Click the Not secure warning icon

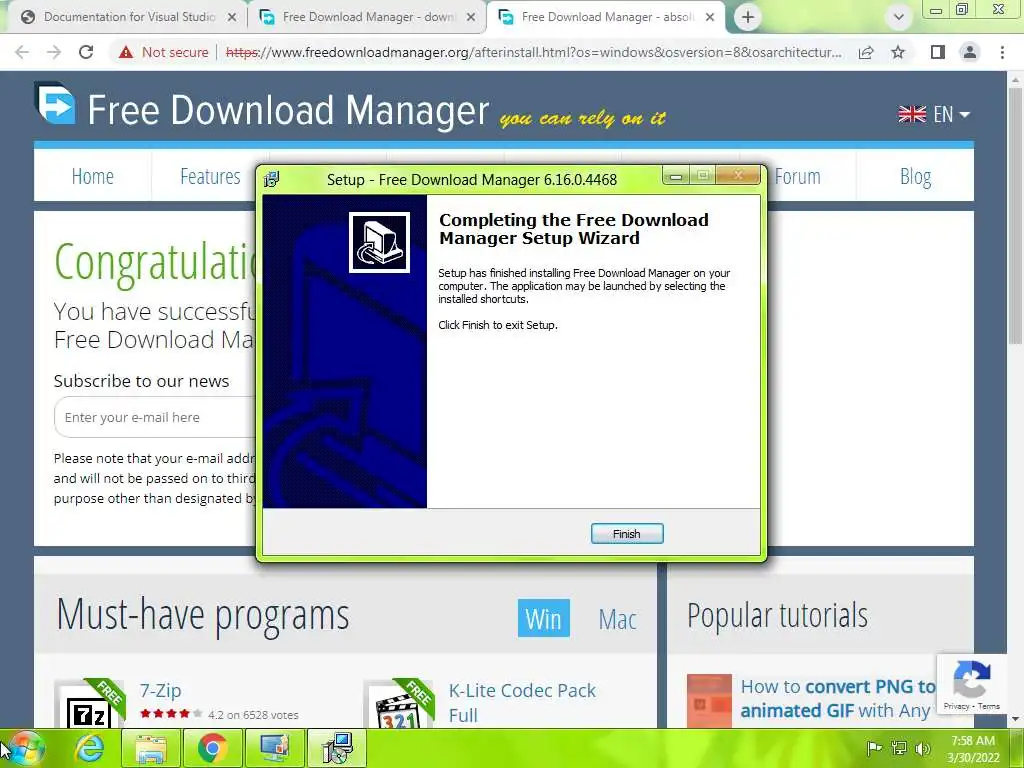coord(126,52)
